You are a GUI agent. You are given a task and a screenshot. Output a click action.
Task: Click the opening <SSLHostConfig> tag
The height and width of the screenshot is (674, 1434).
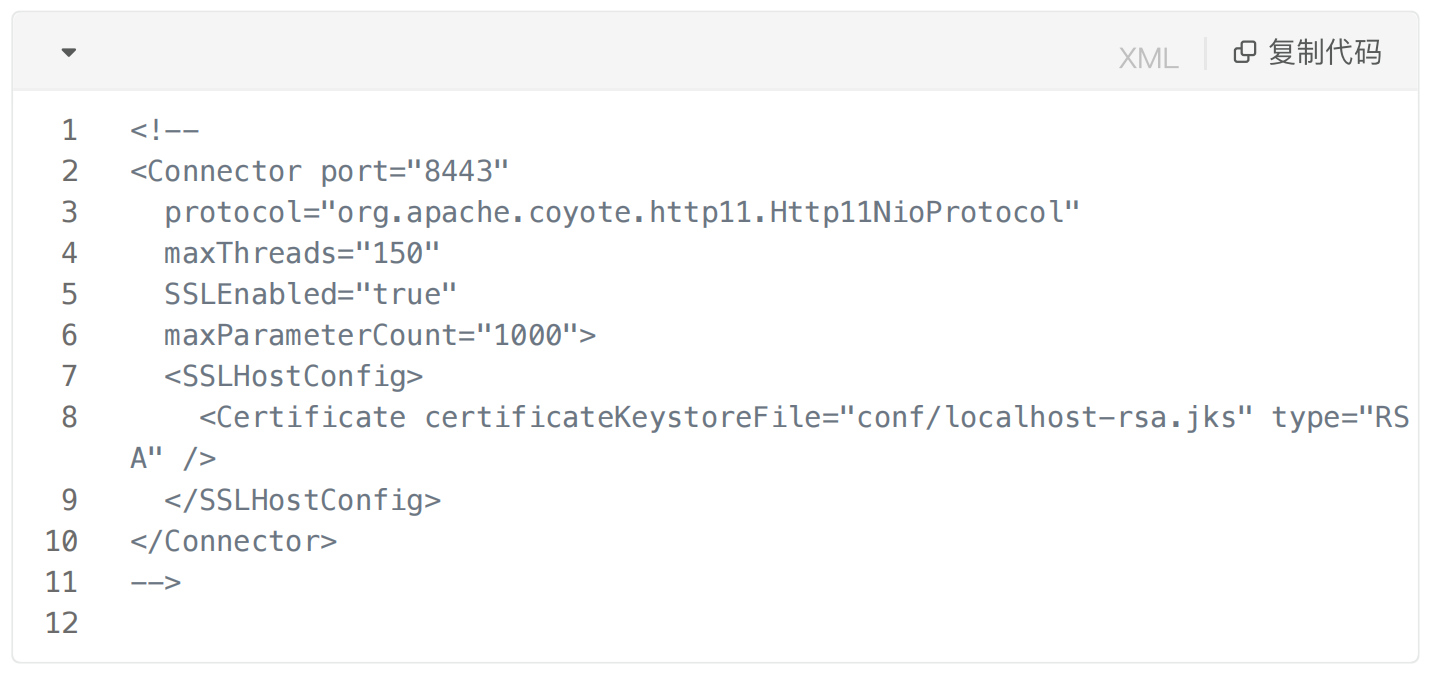(x=294, y=376)
